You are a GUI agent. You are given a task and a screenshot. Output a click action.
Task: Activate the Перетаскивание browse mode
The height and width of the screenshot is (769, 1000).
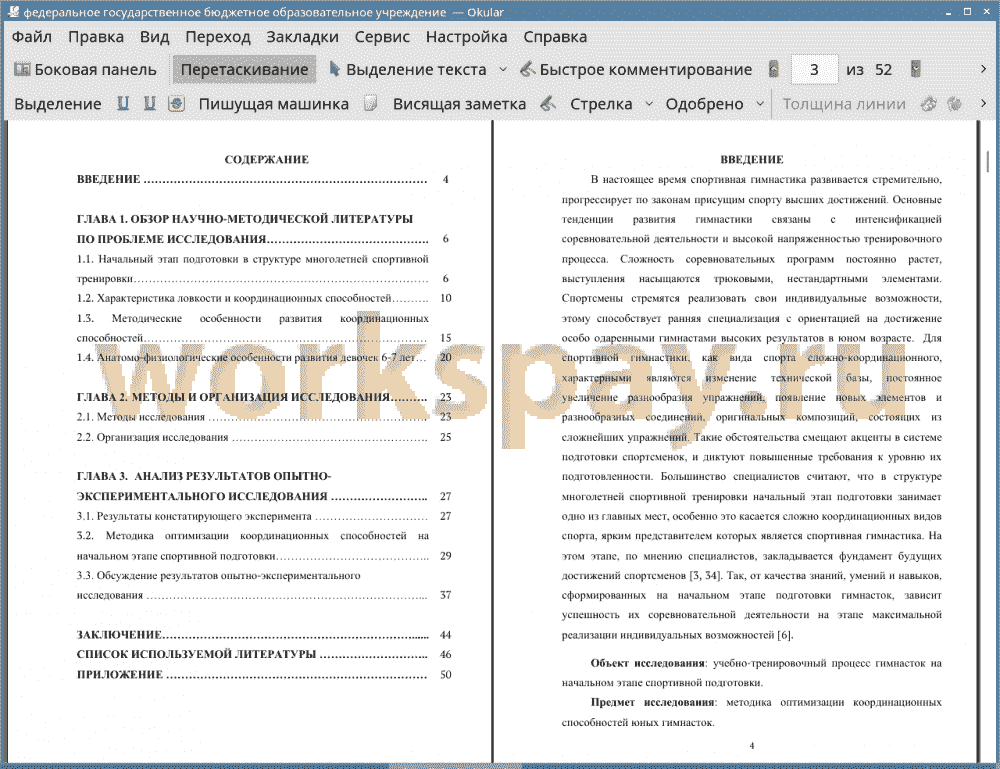click(244, 70)
